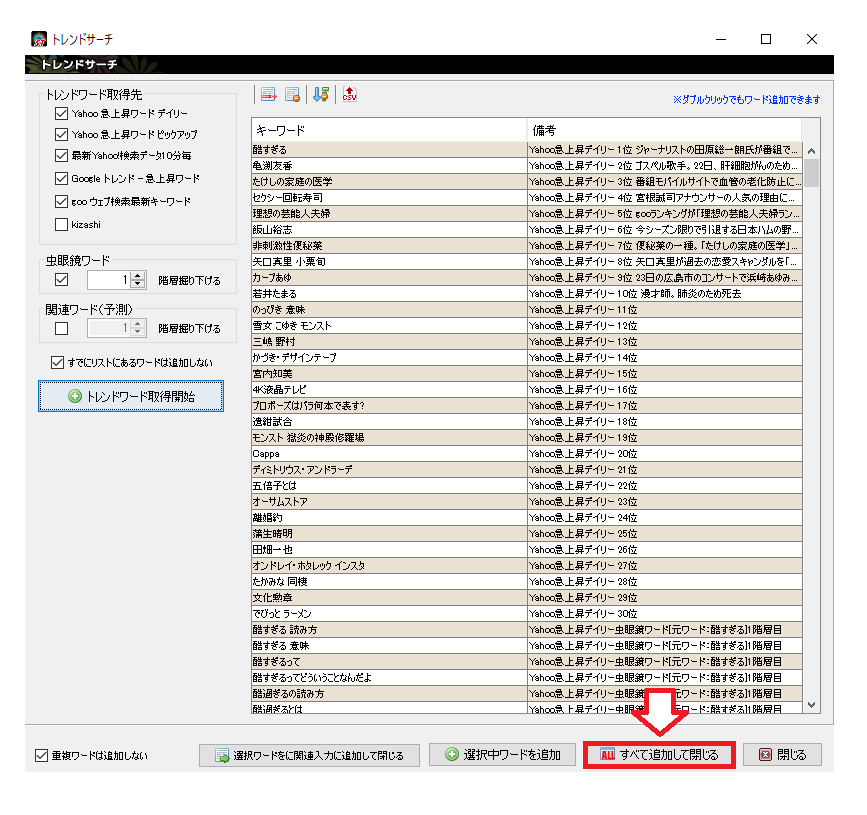867x815 pixels.
Task: Click the move selected row toolbar icon
Action: pyautogui.click(x=269, y=95)
